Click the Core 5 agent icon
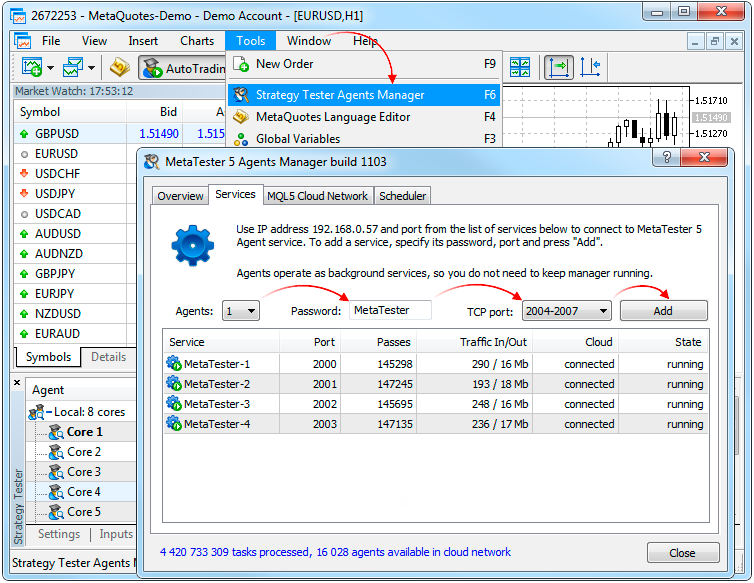The image size is (754, 583). tap(56, 512)
